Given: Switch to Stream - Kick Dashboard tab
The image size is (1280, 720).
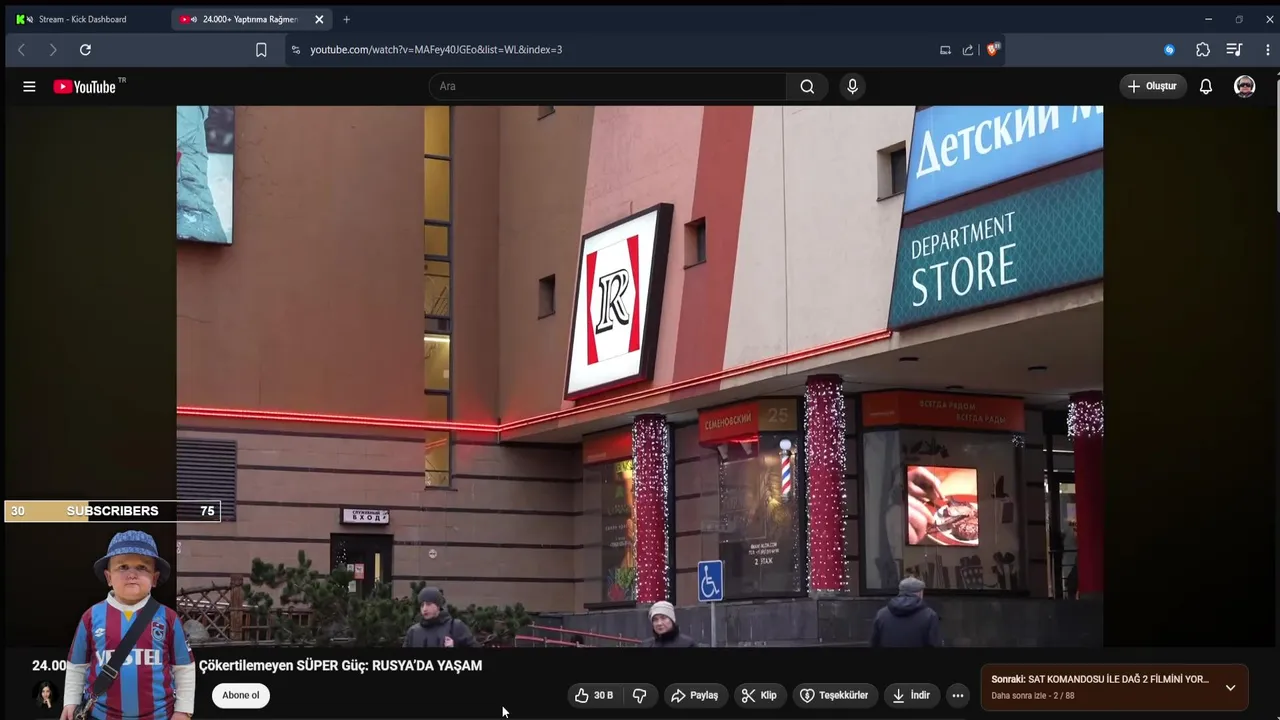Looking at the screenshot, I should (85, 19).
